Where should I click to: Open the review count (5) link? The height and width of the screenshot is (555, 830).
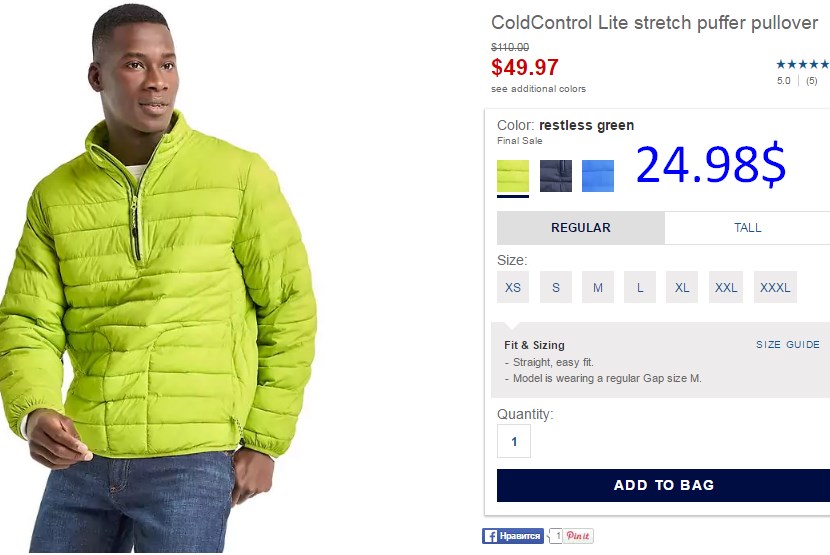(x=811, y=80)
